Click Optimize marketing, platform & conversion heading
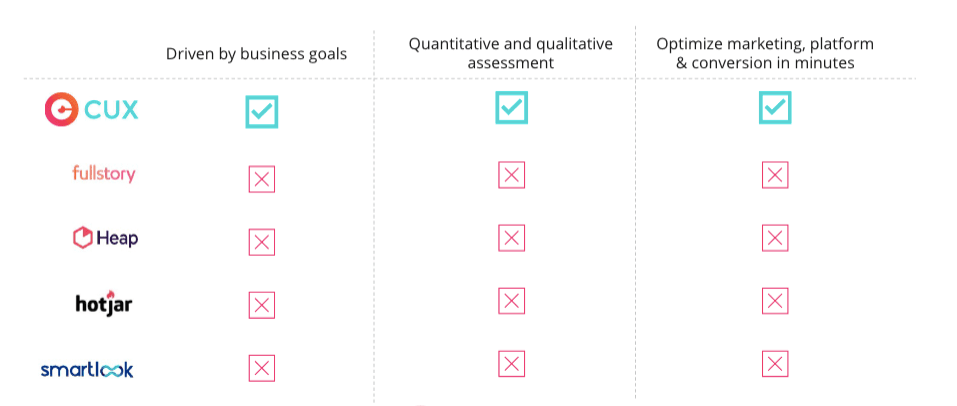Screen dimensions: 957x406 (x=765, y=53)
